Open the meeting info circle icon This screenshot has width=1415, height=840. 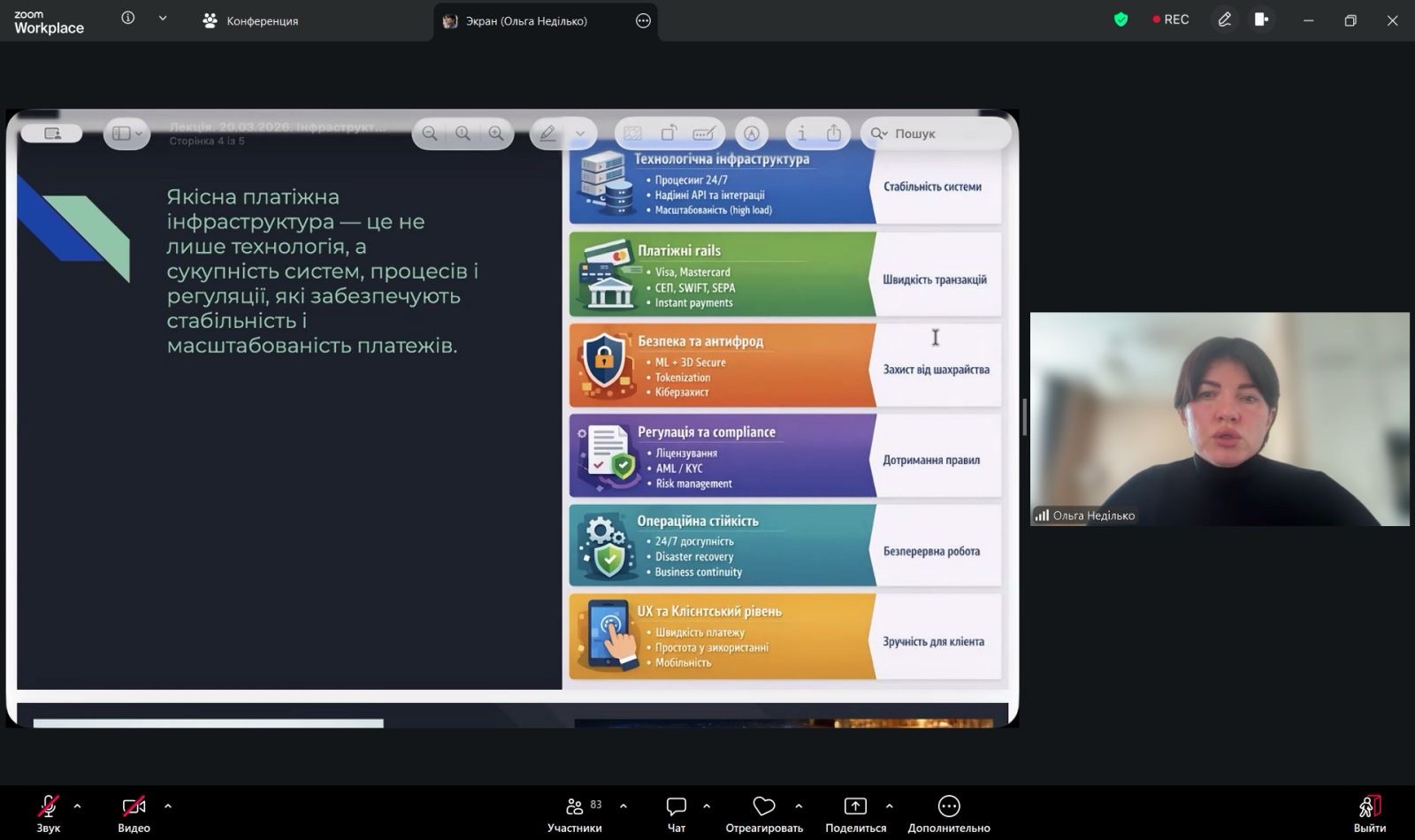coord(128,19)
